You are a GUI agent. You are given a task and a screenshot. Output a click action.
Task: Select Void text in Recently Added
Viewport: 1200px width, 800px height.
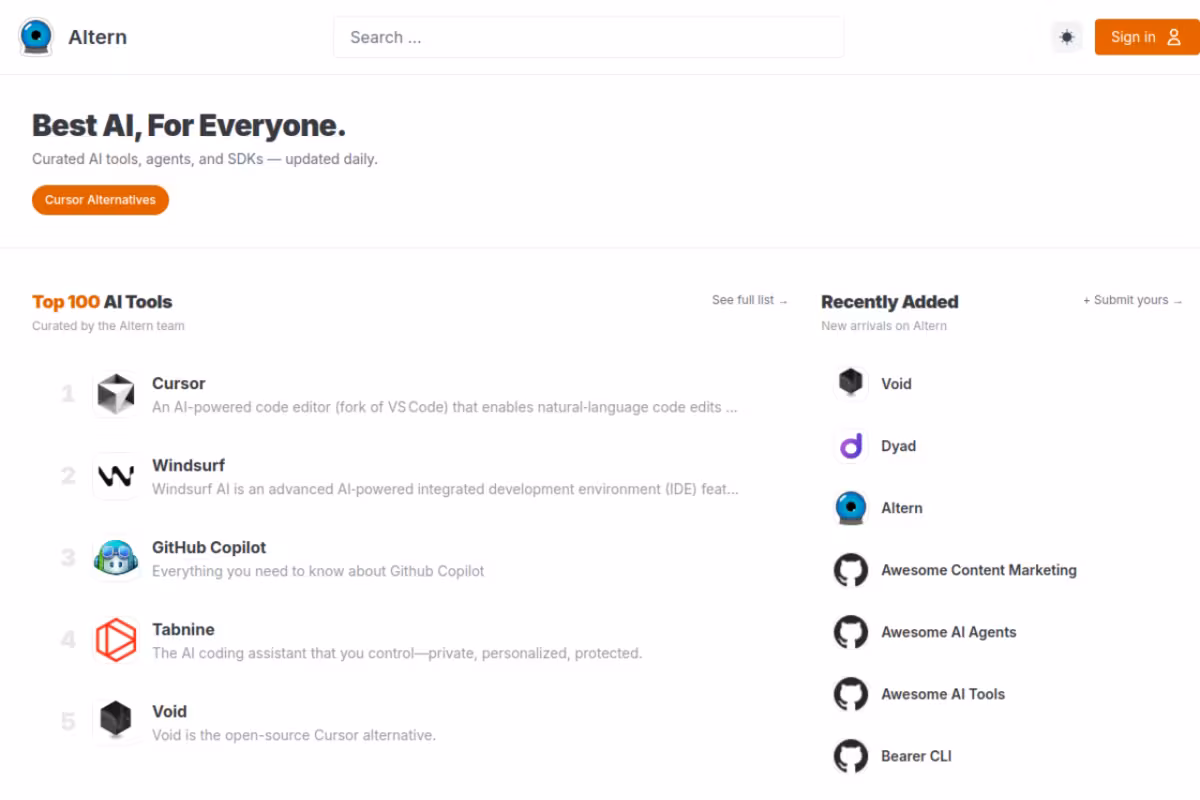tap(896, 384)
